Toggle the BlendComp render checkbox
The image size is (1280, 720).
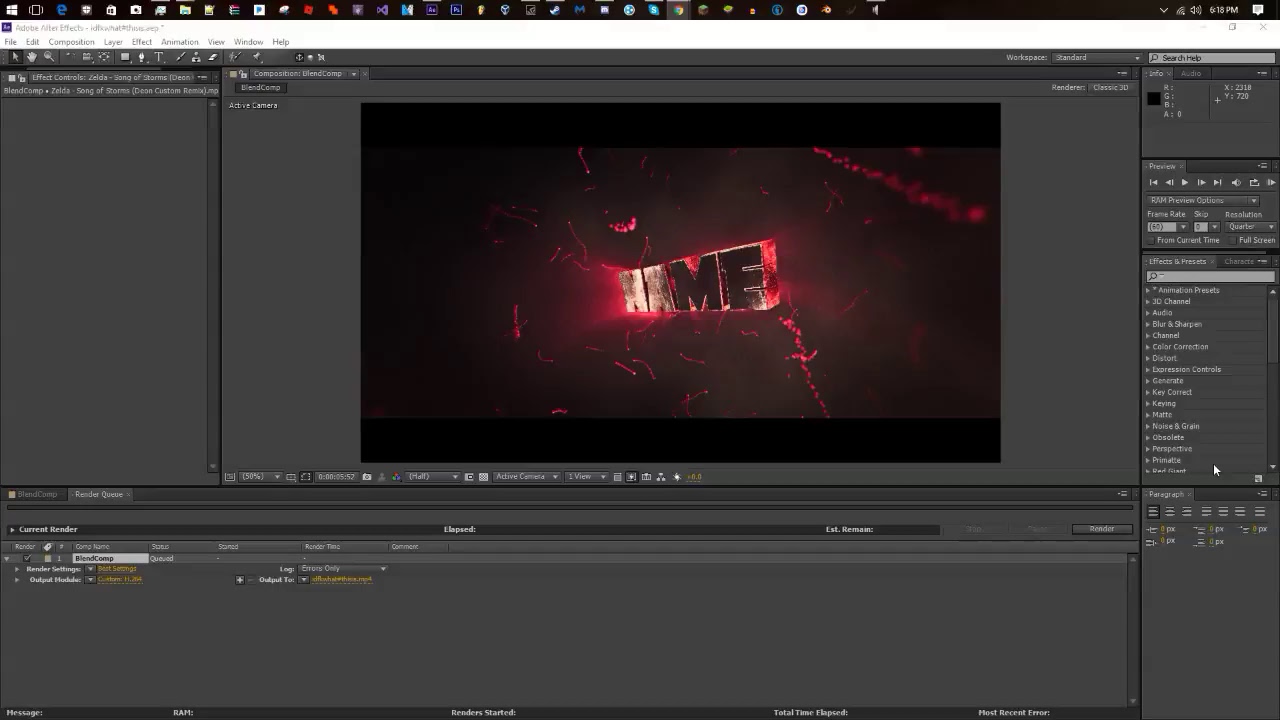tap(27, 558)
